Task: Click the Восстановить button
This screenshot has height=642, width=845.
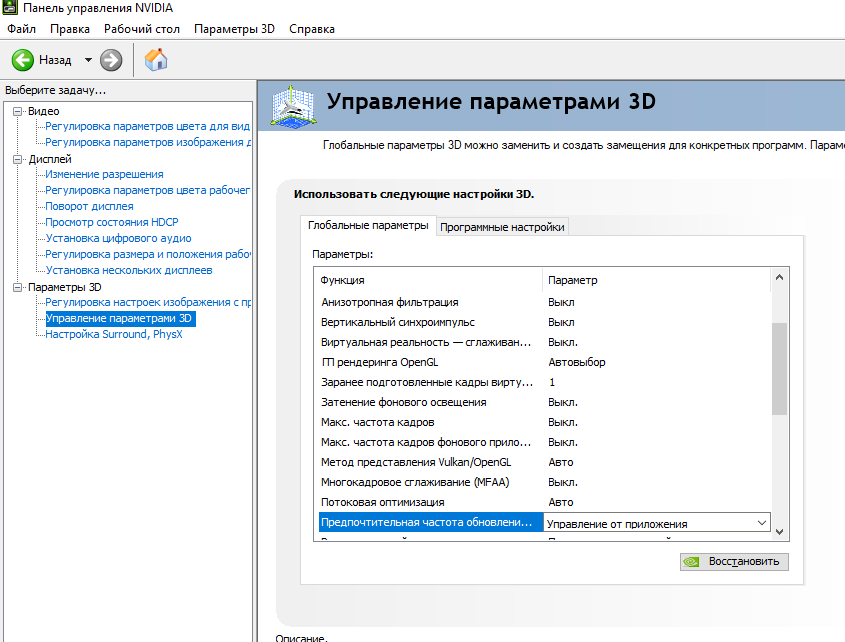Action: [734, 562]
